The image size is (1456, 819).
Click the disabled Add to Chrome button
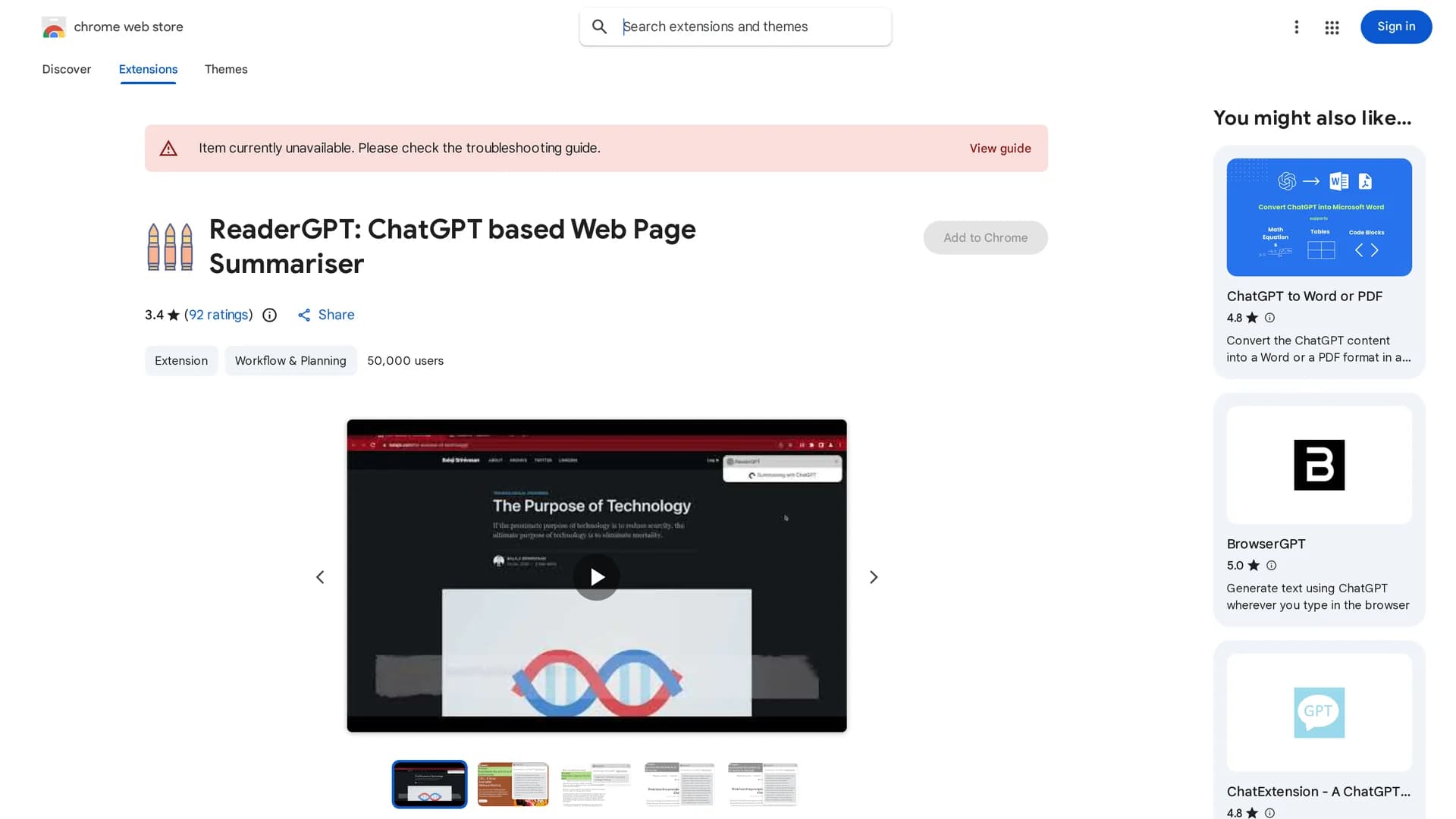(x=985, y=237)
